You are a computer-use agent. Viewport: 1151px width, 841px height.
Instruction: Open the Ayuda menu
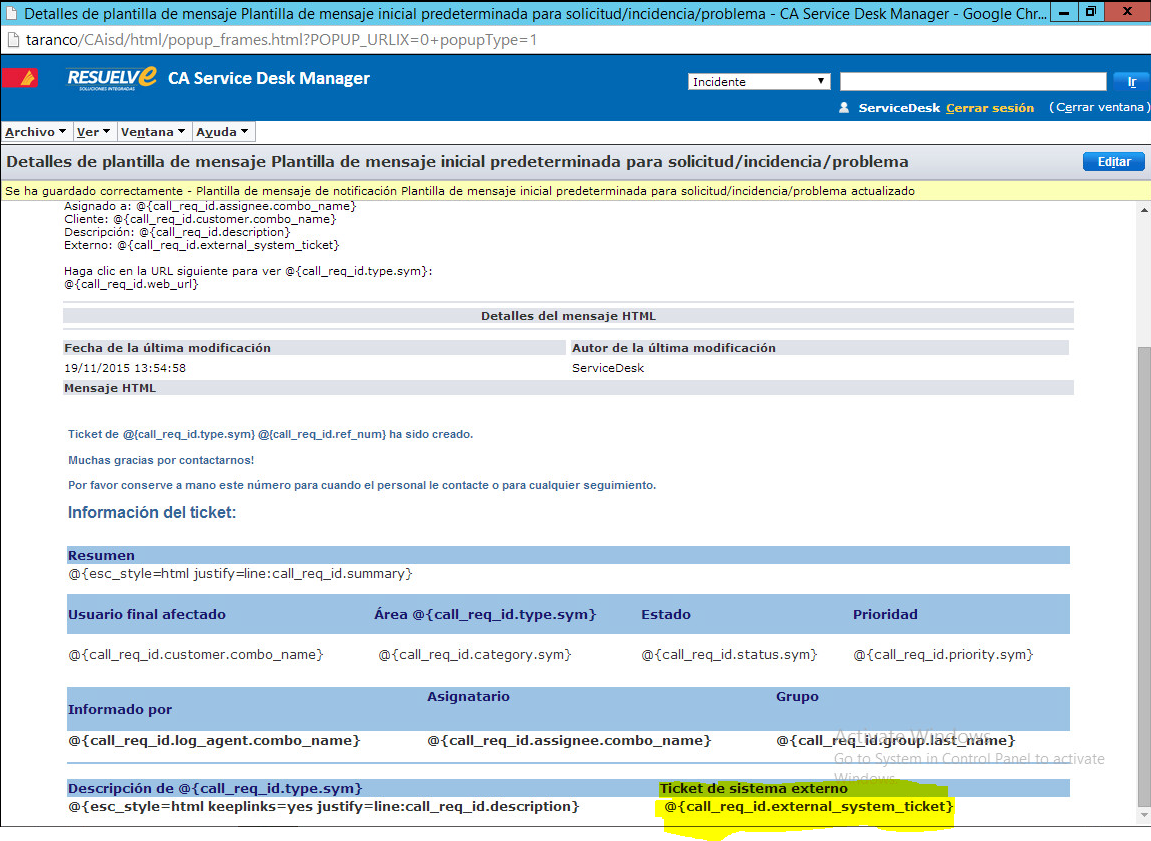215,131
